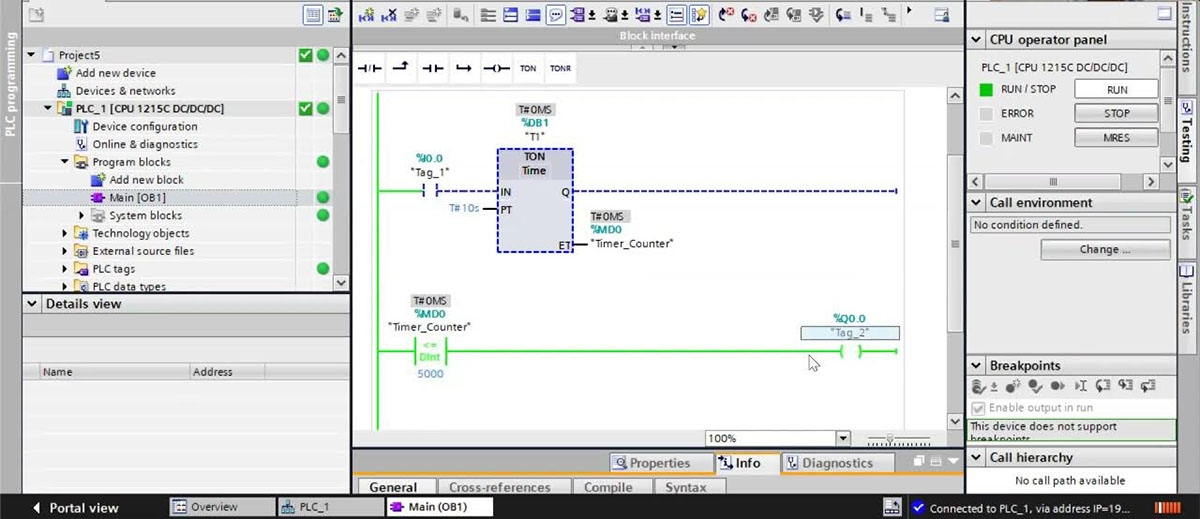The image size is (1200, 519).
Task: Click the first breakpoints toolbar icon
Action: point(980,386)
